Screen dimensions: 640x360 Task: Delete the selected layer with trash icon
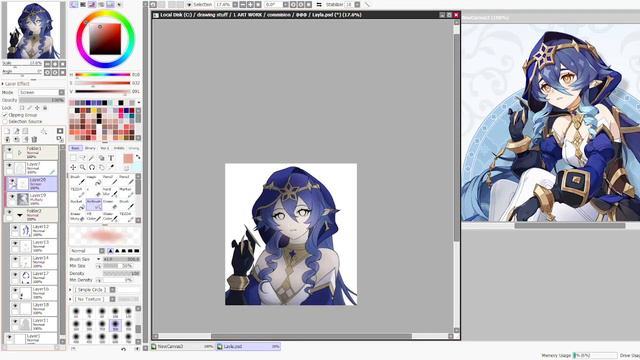click(34, 139)
